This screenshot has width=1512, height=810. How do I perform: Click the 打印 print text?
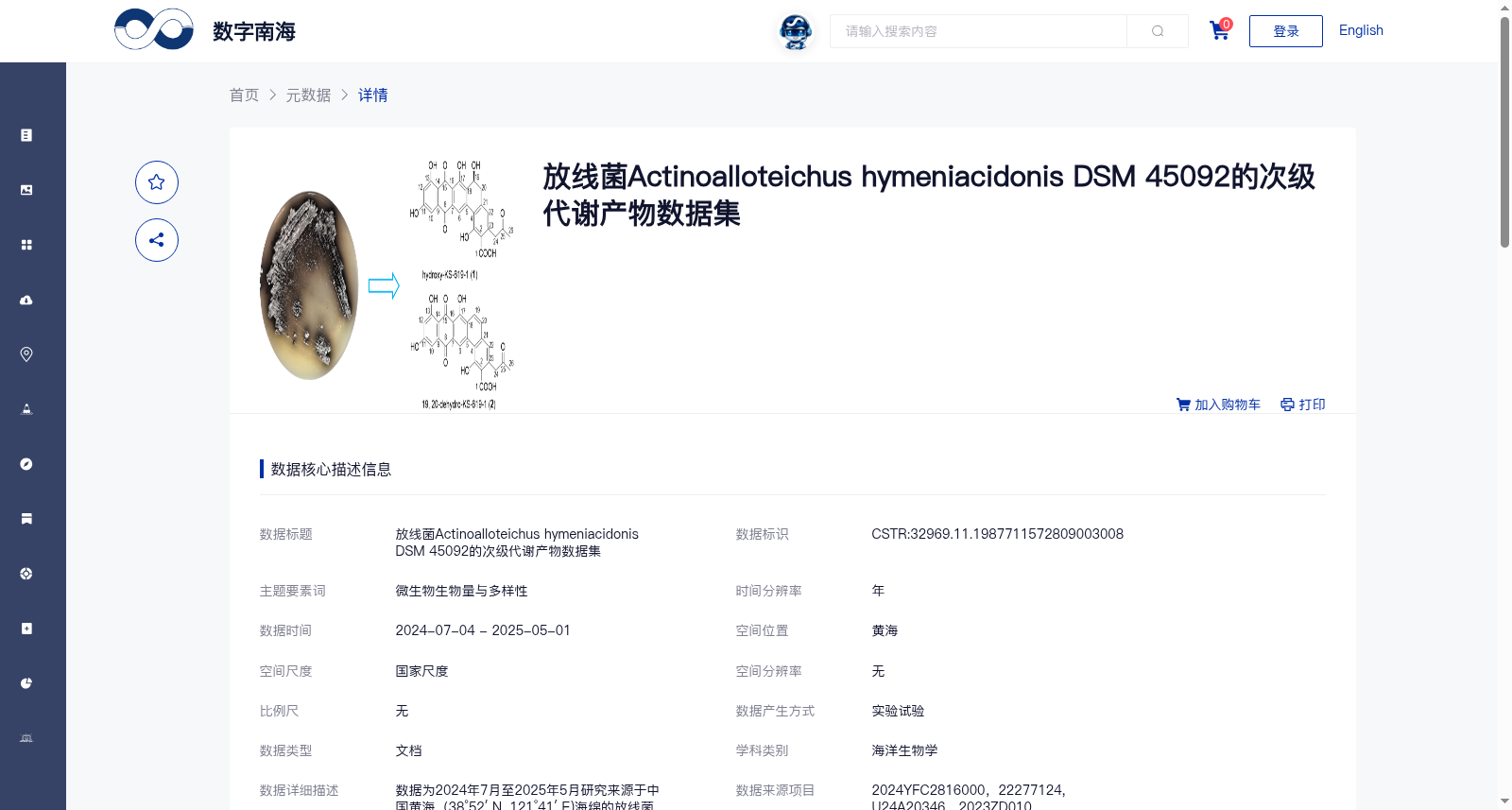click(1312, 405)
